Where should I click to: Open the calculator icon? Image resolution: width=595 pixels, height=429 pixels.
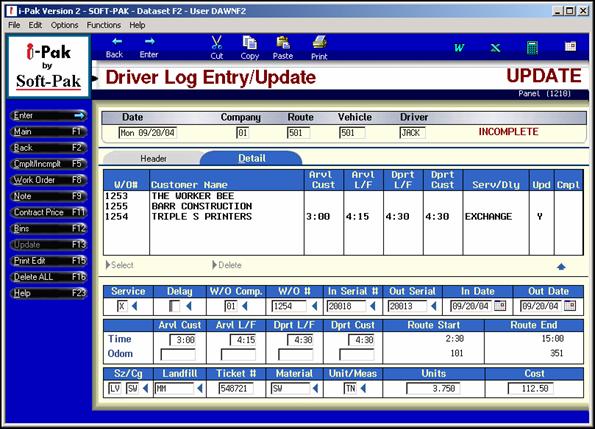532,48
